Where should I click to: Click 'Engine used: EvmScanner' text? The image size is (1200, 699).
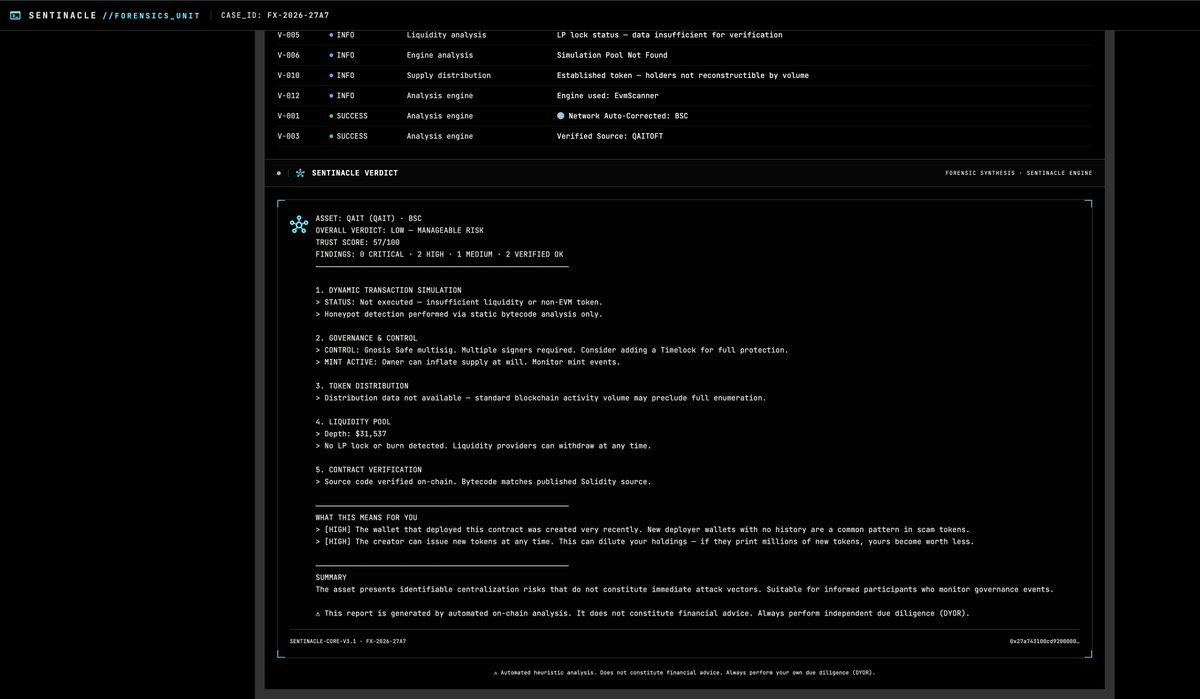point(608,96)
